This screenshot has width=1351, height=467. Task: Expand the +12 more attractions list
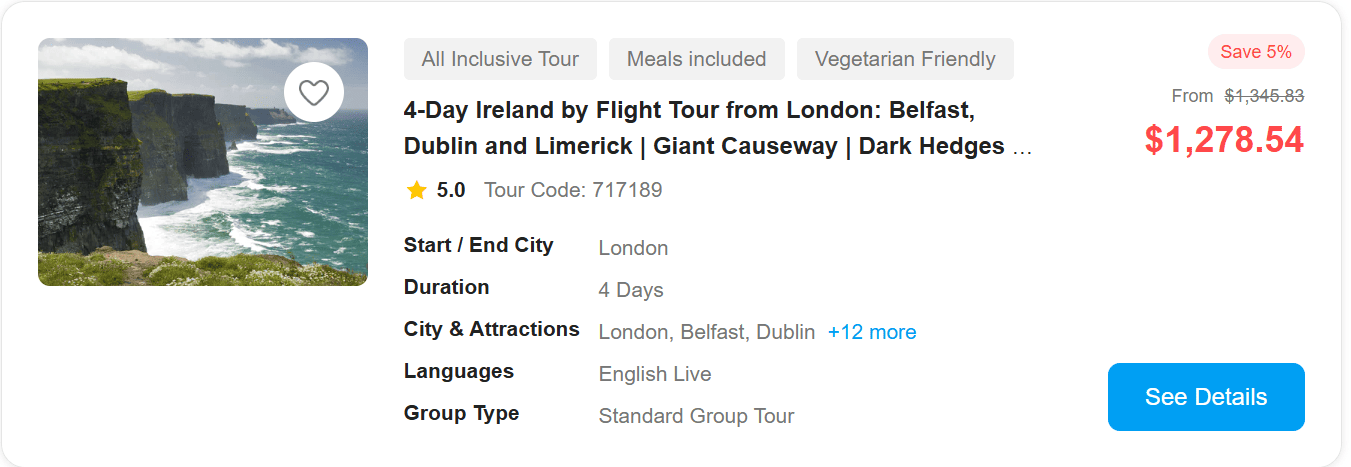tap(872, 332)
